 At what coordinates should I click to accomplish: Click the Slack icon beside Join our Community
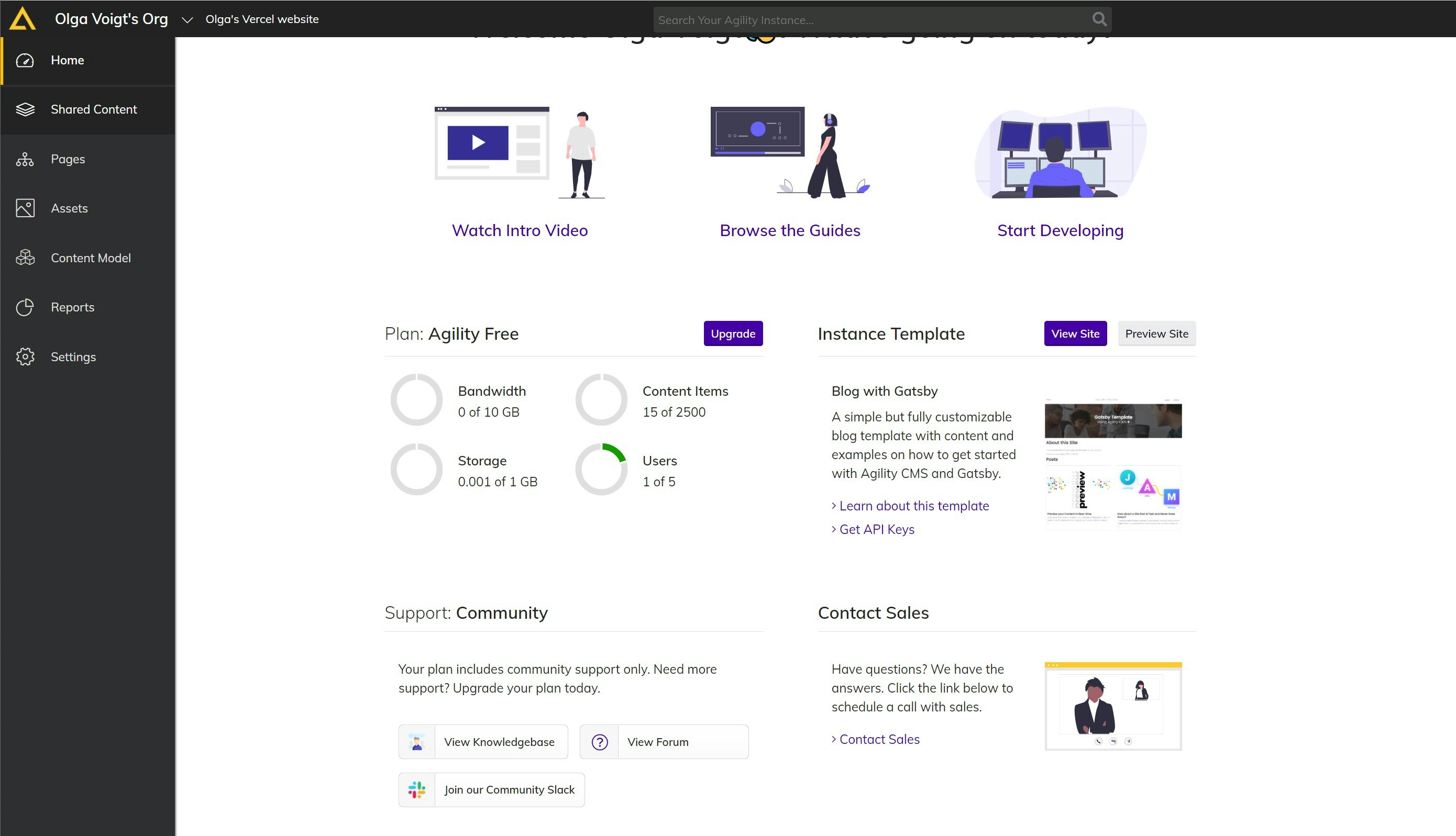(417, 789)
